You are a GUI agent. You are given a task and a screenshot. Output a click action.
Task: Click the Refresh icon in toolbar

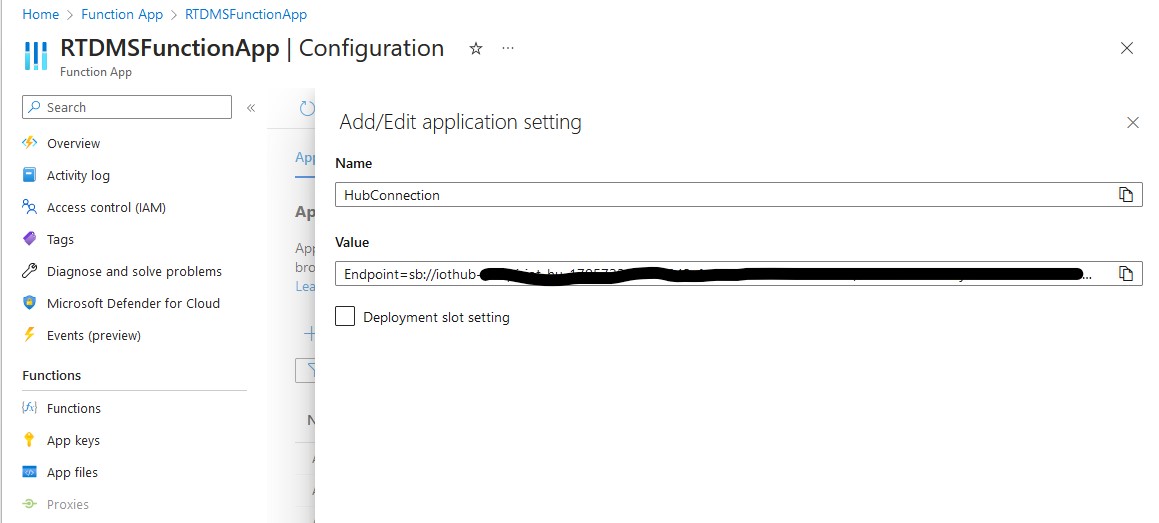point(307,109)
